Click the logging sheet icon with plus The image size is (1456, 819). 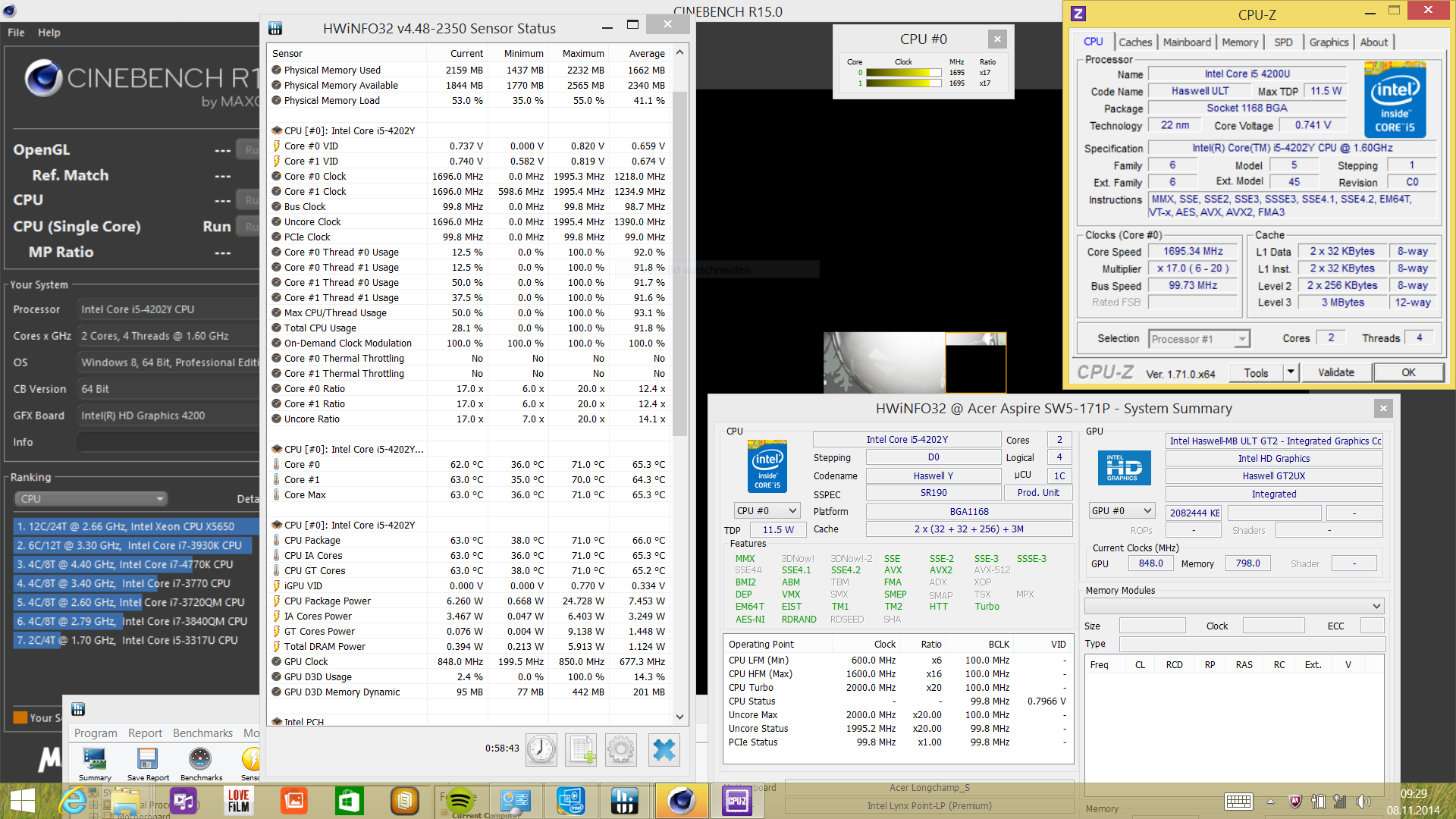point(581,749)
